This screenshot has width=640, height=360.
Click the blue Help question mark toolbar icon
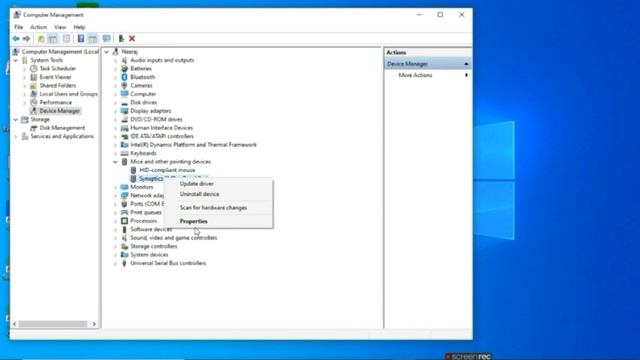tap(81, 39)
